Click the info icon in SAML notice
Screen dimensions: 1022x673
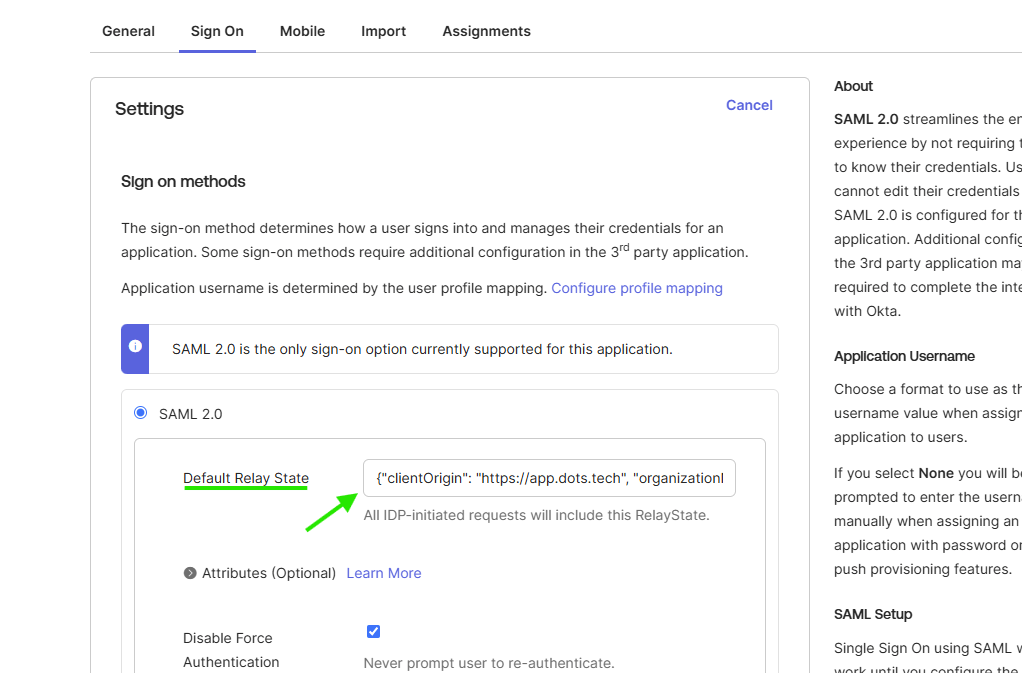coord(135,347)
